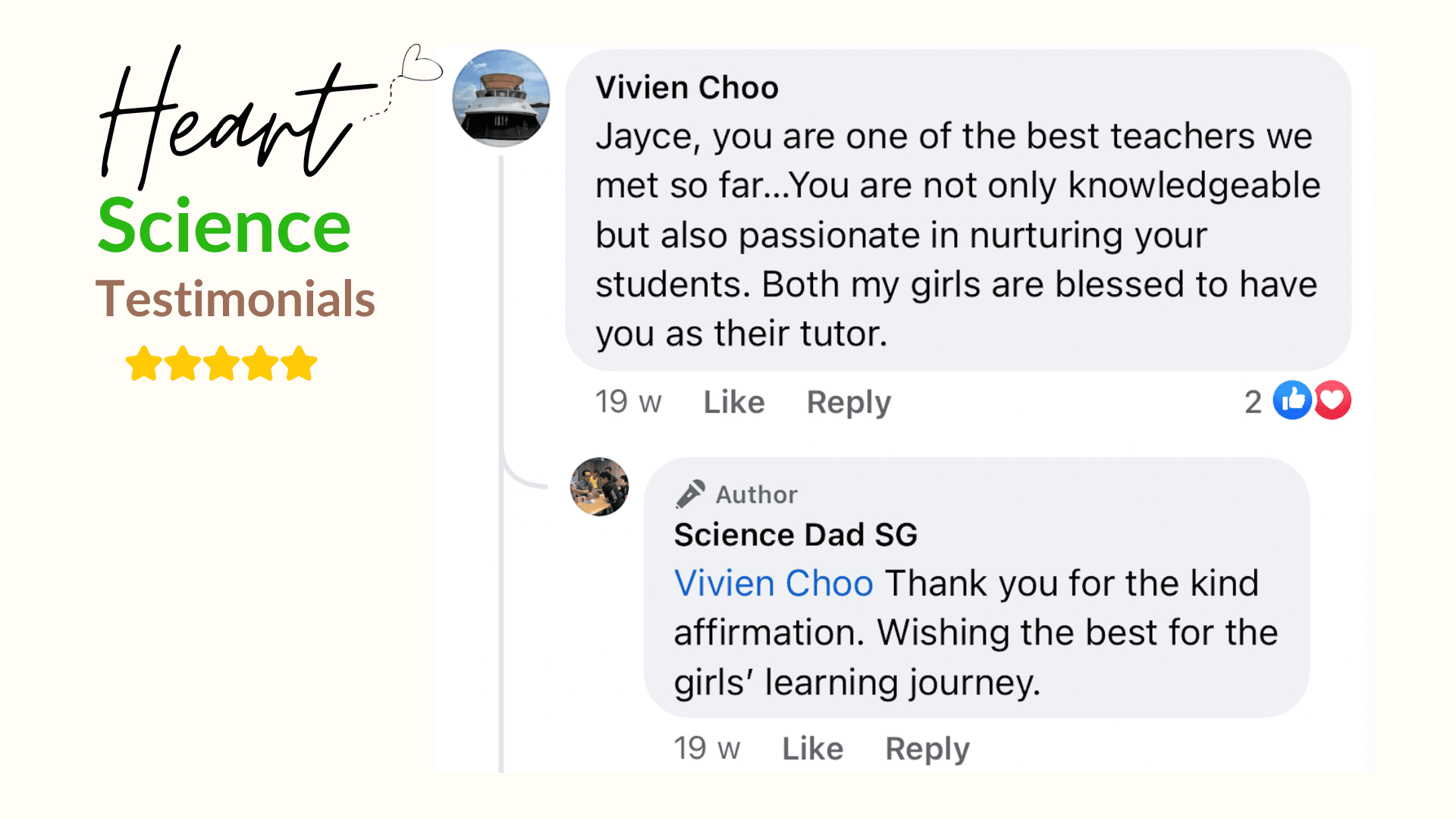The width and height of the screenshot is (1456, 819).
Task: Click the Science Dad SG author name
Action: pyautogui.click(x=795, y=535)
